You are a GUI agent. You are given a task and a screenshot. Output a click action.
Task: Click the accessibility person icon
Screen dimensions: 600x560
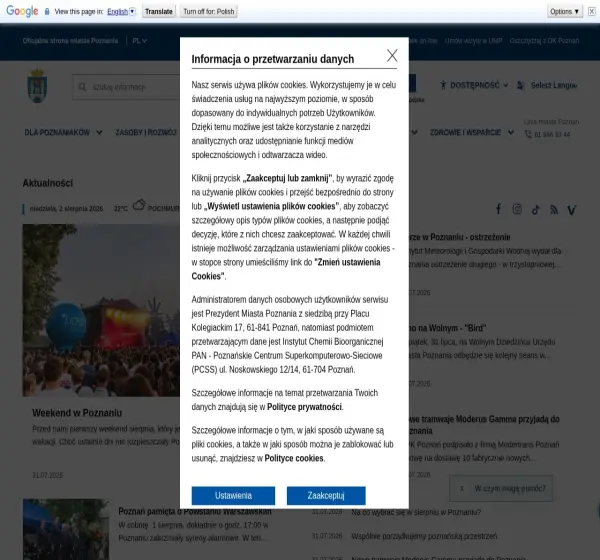(443, 85)
